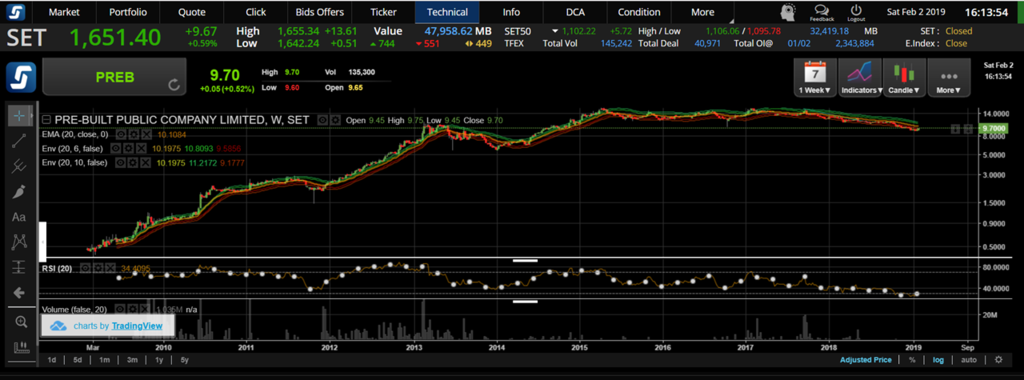Select the pitchfork drawing tool
Image resolution: width=1024 pixels, height=380 pixels.
coord(19,166)
